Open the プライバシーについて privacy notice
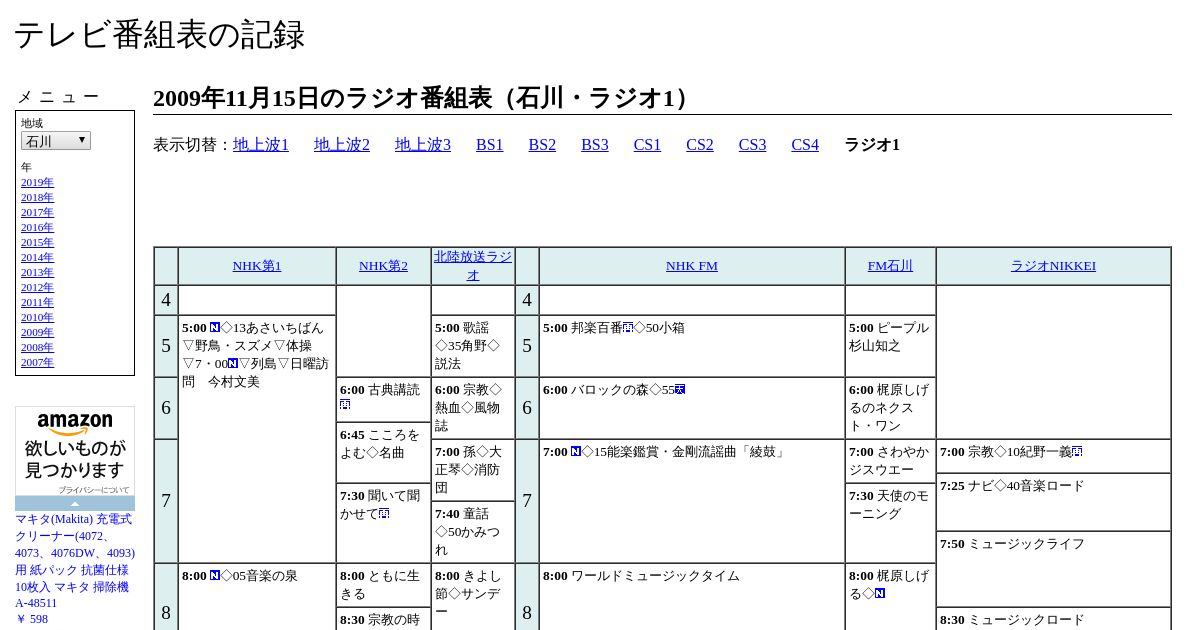1200x630 pixels. pyautogui.click(x=94, y=490)
